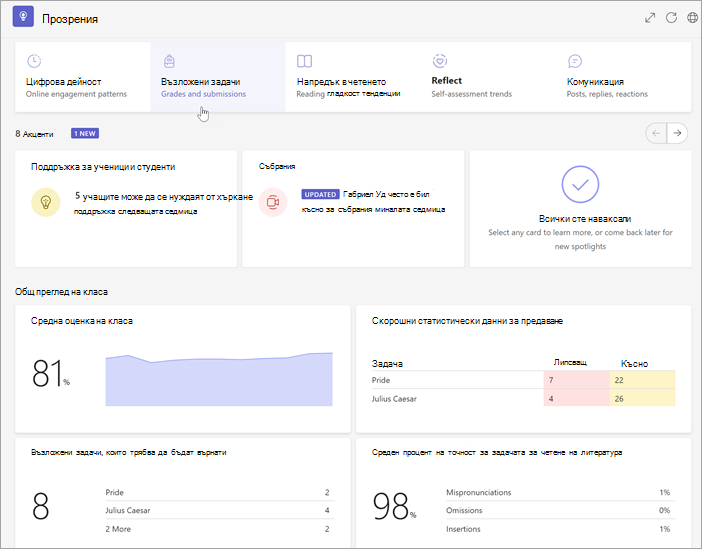Viewport: 702px width, 549px height.
Task: Click the backpack icon for Възложени задачи
Action: pos(169,61)
